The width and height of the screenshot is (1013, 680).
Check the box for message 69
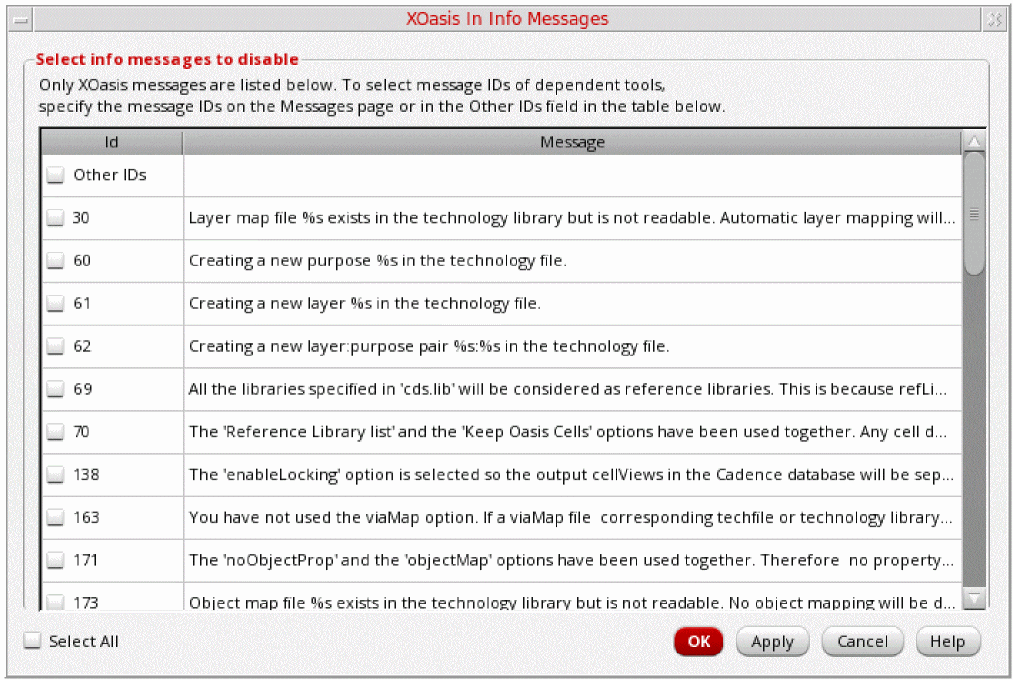click(56, 389)
